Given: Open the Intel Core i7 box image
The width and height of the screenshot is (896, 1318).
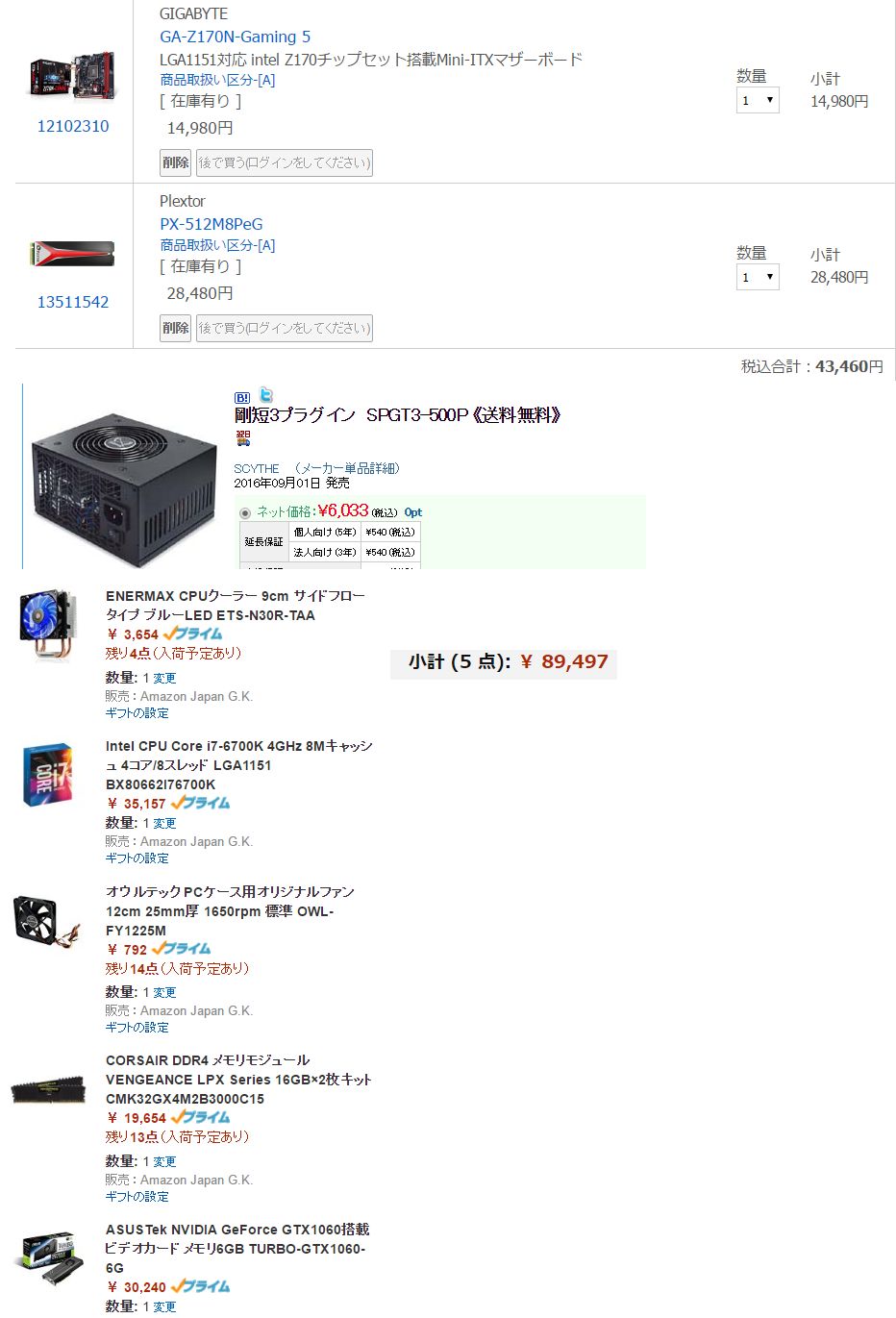Looking at the screenshot, I should [47, 776].
